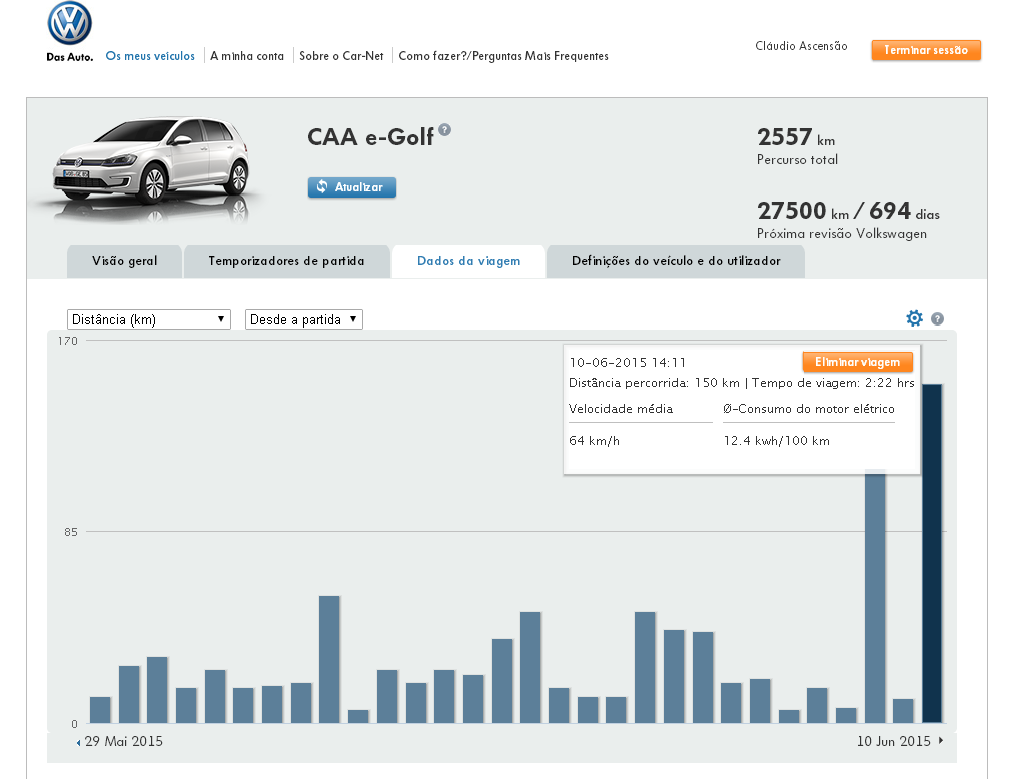Click the 64 km/h average speed value
Image resolution: width=1022 pixels, height=779 pixels.
594,441
